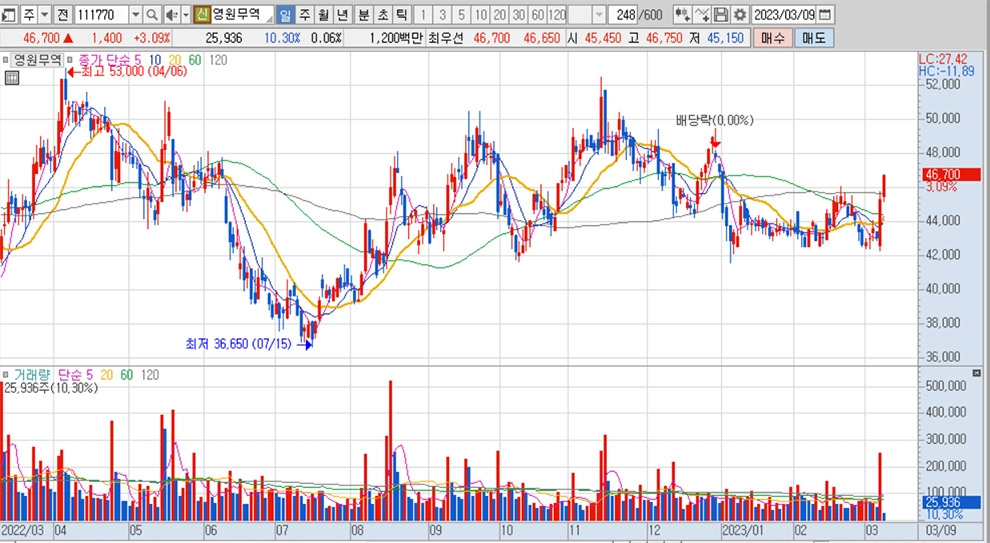Click the speaker sound icon
The width and height of the screenshot is (990, 543).
click(170, 15)
